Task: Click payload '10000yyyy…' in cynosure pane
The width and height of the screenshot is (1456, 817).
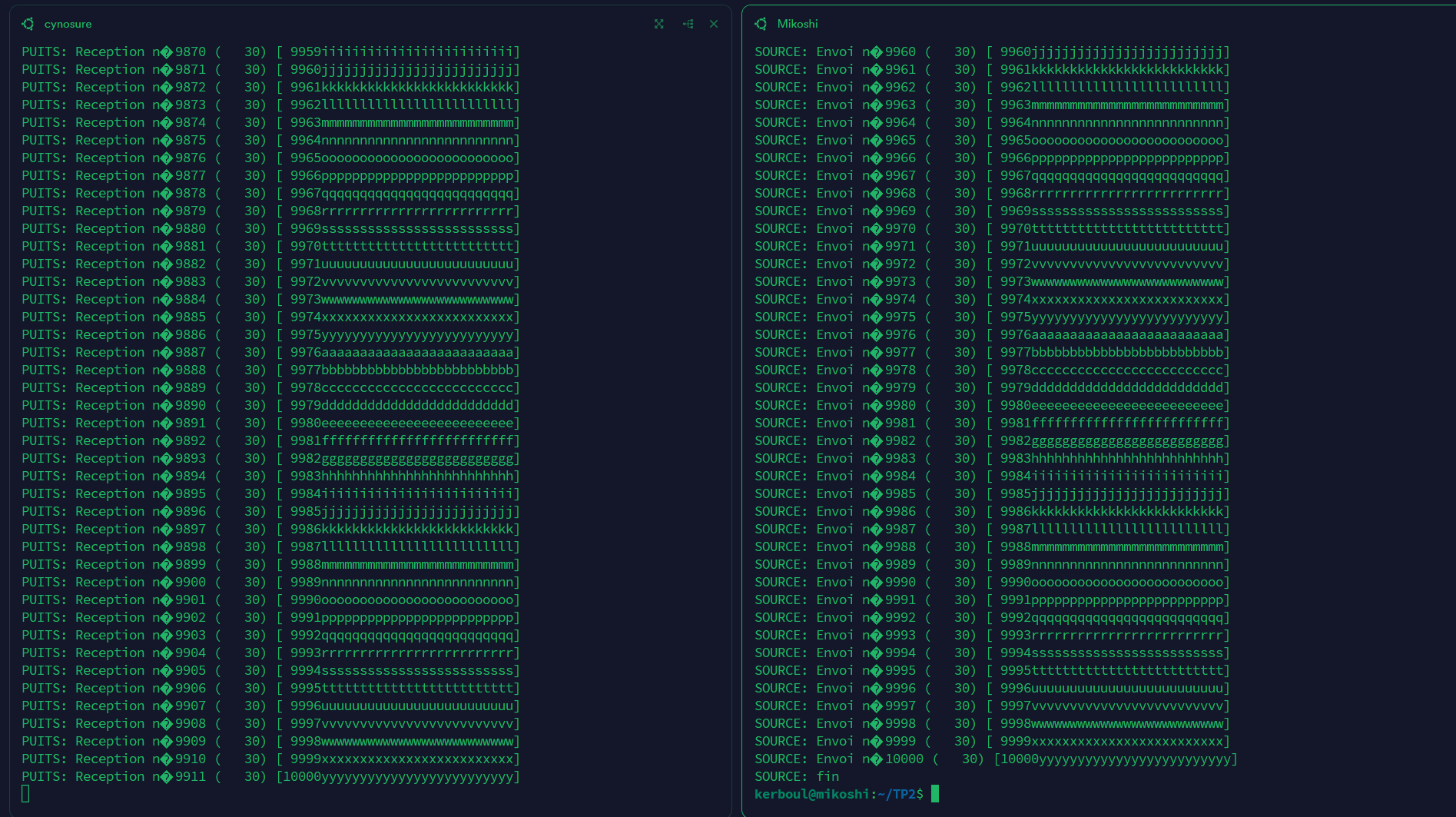Action: pos(398,776)
